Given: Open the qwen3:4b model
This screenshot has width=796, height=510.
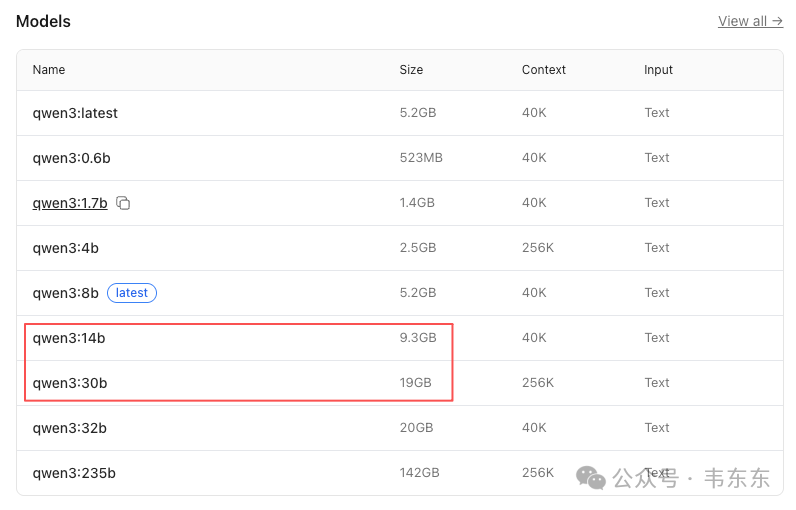Looking at the screenshot, I should click(65, 248).
